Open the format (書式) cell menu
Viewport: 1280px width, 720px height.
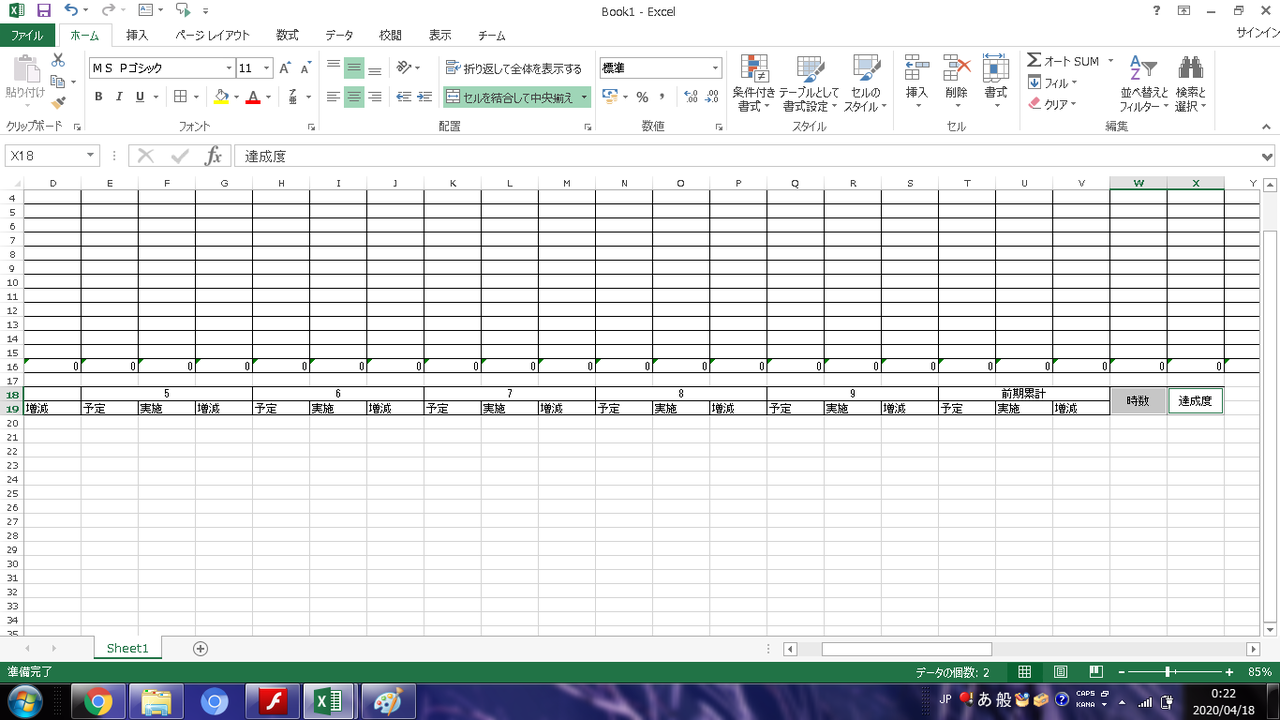point(995,83)
